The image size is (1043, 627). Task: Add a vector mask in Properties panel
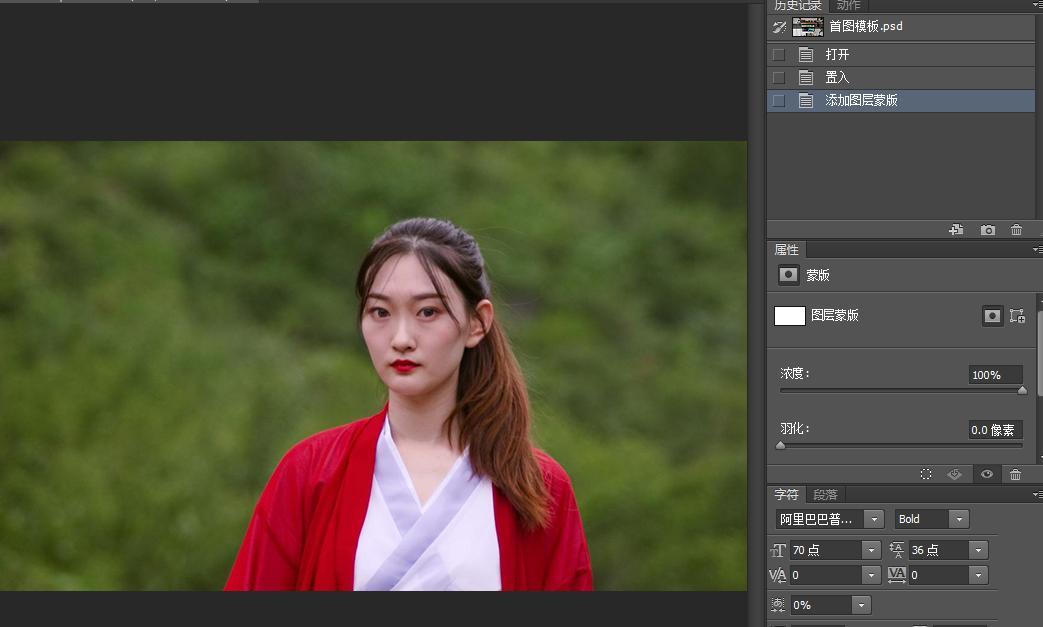click(x=1017, y=316)
